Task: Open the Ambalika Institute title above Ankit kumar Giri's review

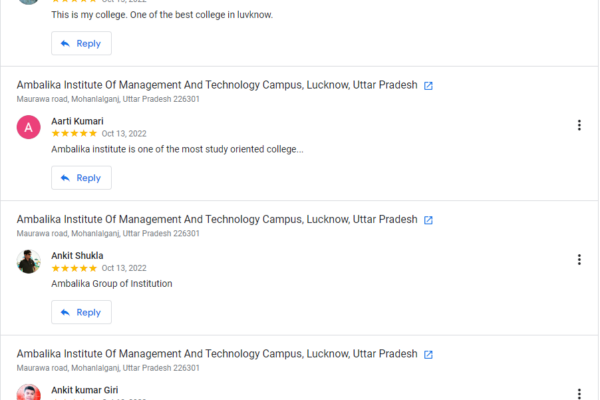Action: 216,353
